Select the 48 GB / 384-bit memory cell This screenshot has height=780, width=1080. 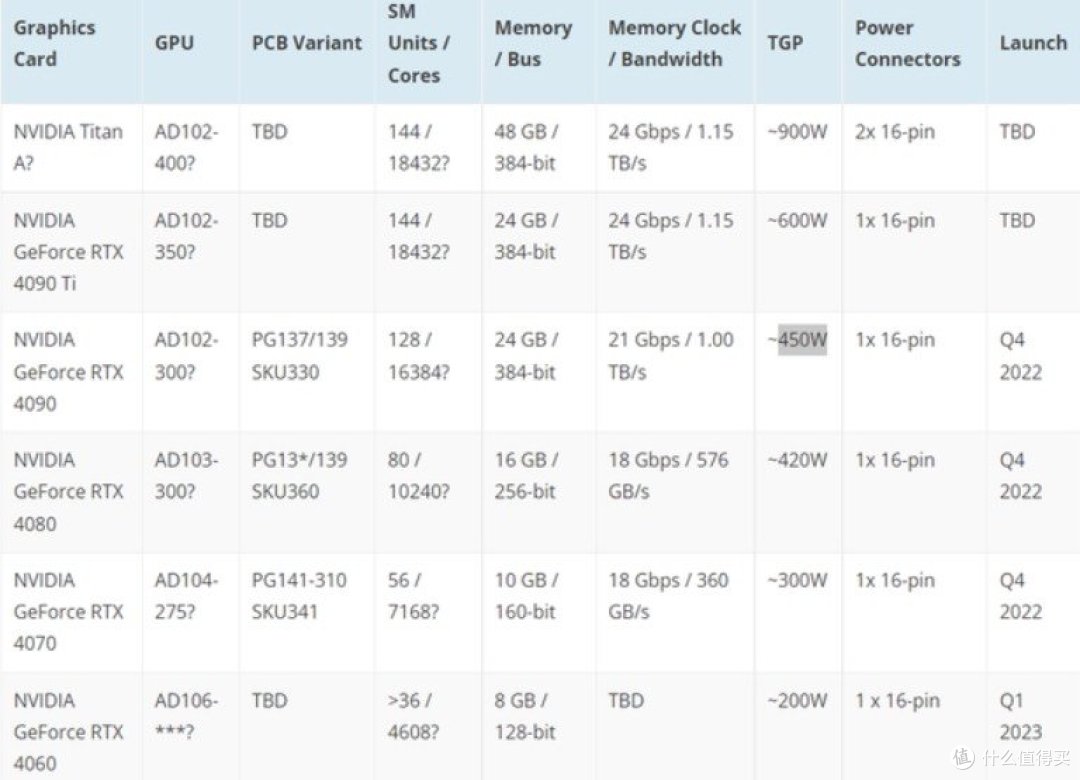coord(526,147)
